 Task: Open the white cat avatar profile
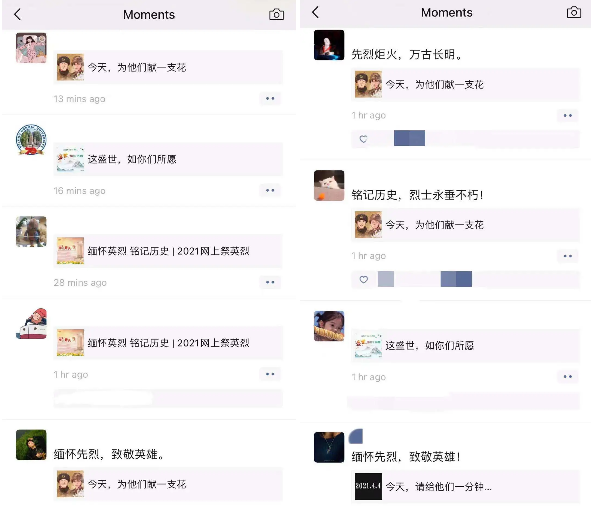329,185
